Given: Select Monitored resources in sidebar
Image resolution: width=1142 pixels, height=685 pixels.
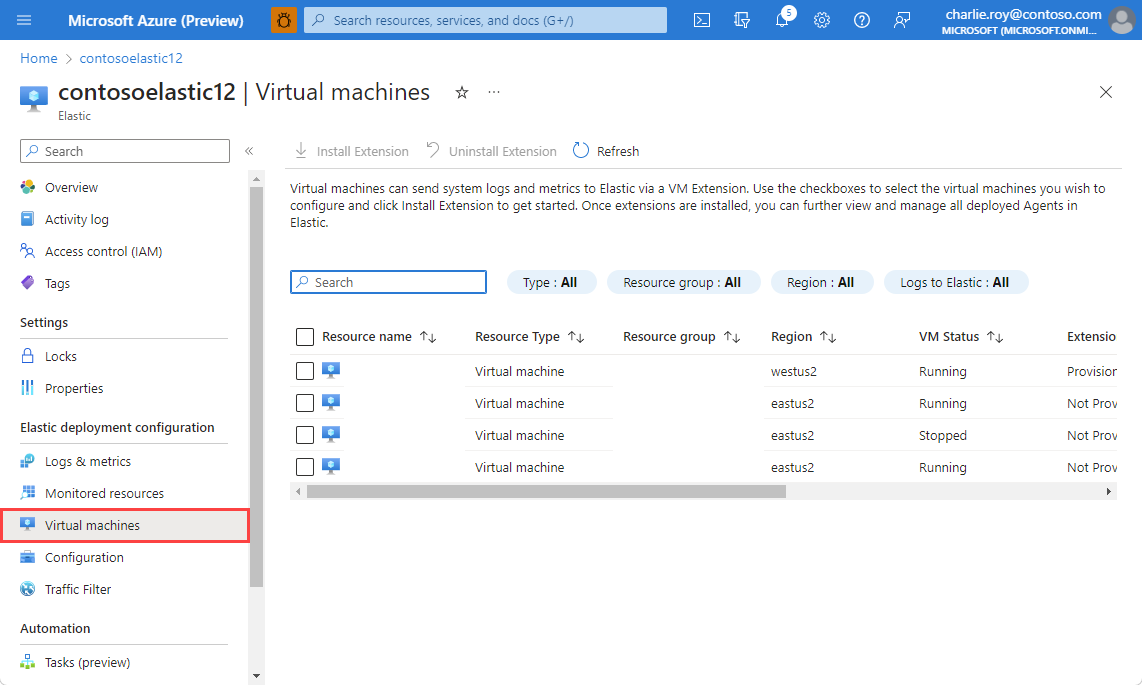Looking at the screenshot, I should point(104,494).
